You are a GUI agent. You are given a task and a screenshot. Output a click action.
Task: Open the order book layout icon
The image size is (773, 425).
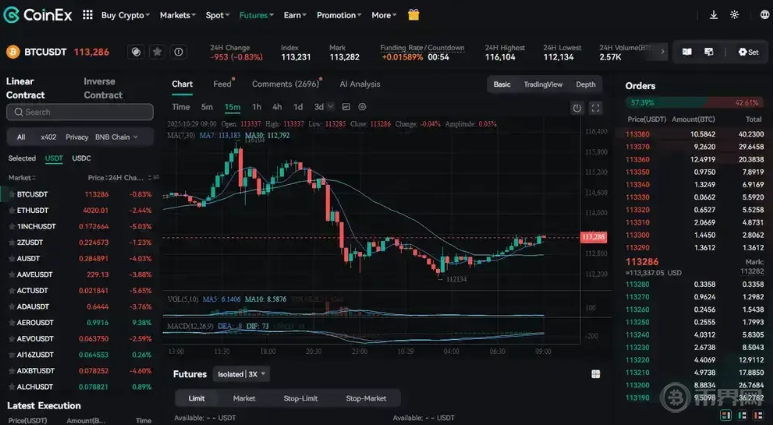[687, 51]
